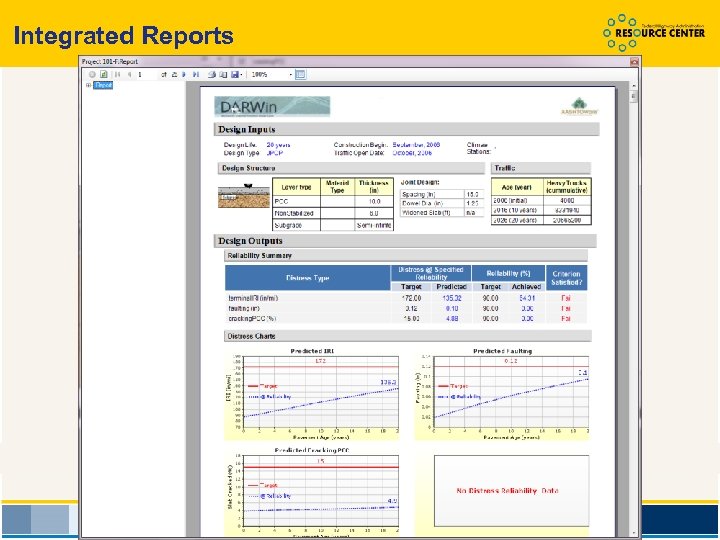
Task: Click the Criterion Satisfied column header
Action: click(566, 278)
